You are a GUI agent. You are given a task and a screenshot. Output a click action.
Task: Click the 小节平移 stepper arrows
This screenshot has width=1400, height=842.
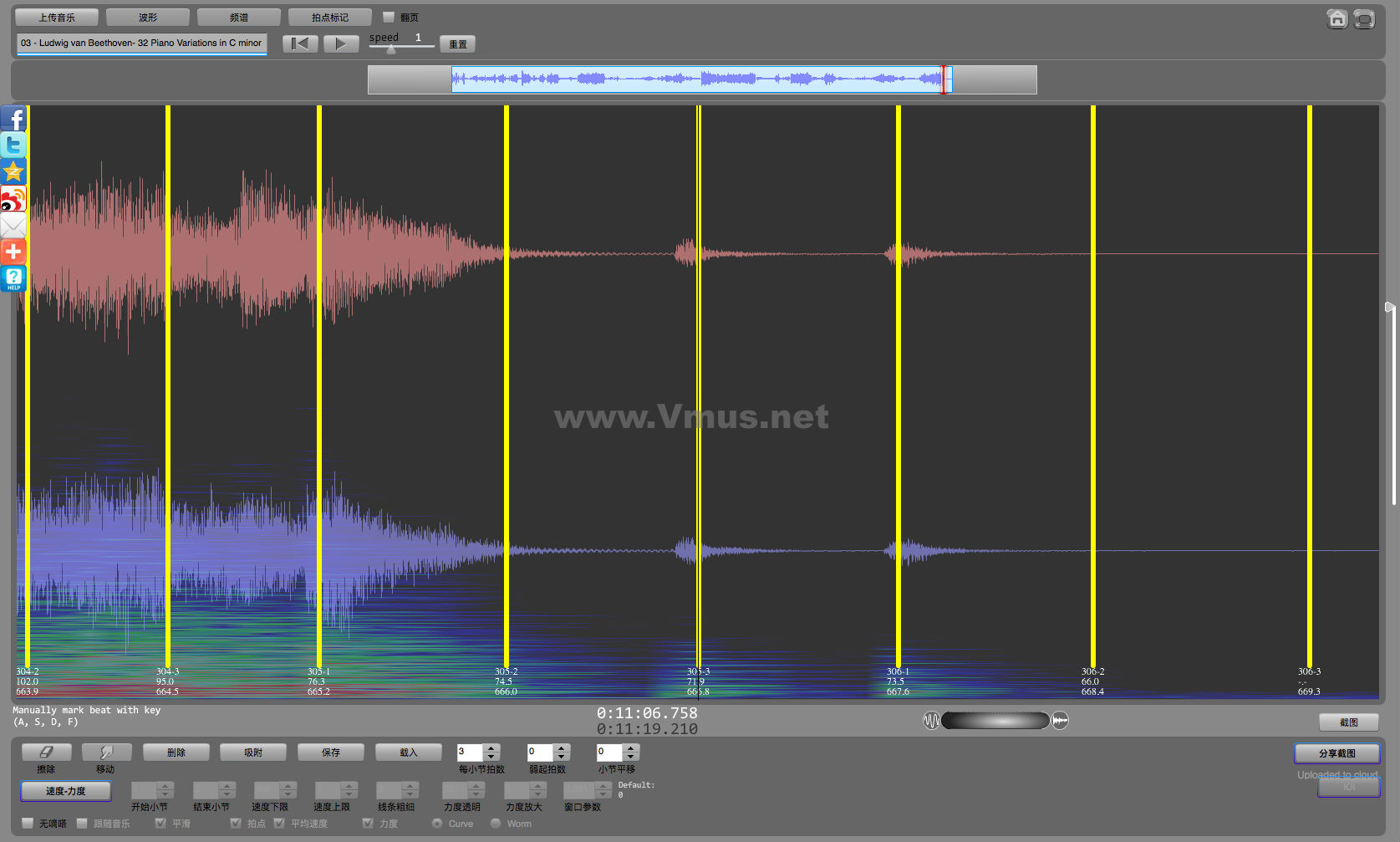coord(631,752)
